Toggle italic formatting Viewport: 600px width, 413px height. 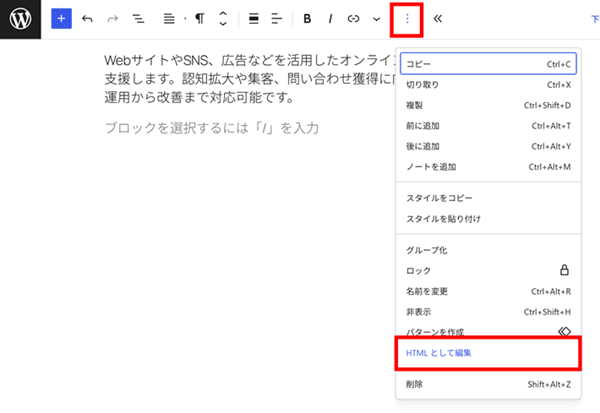[330, 19]
